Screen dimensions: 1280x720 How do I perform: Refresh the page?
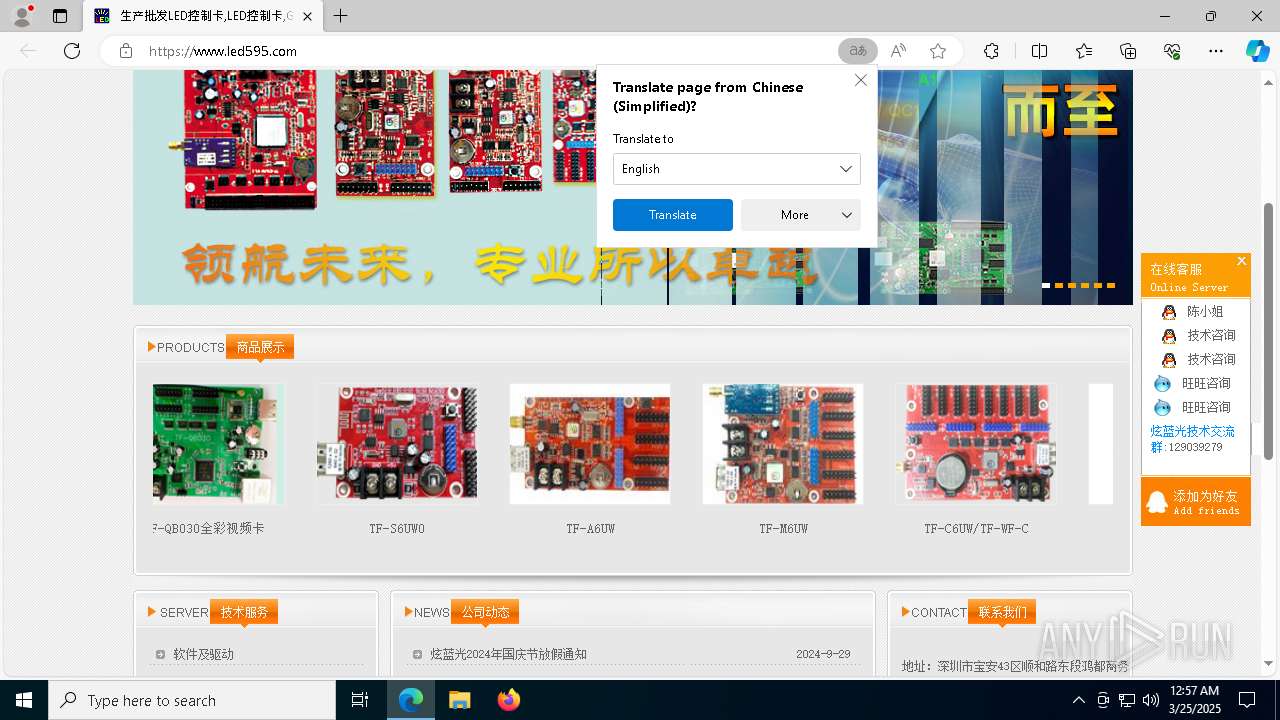tap(72, 51)
